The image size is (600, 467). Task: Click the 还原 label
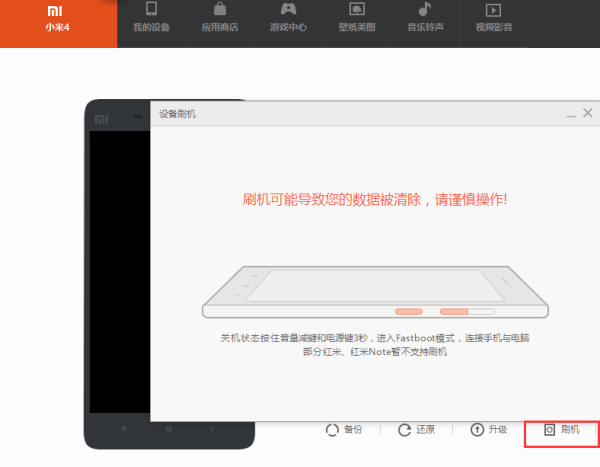click(x=426, y=429)
